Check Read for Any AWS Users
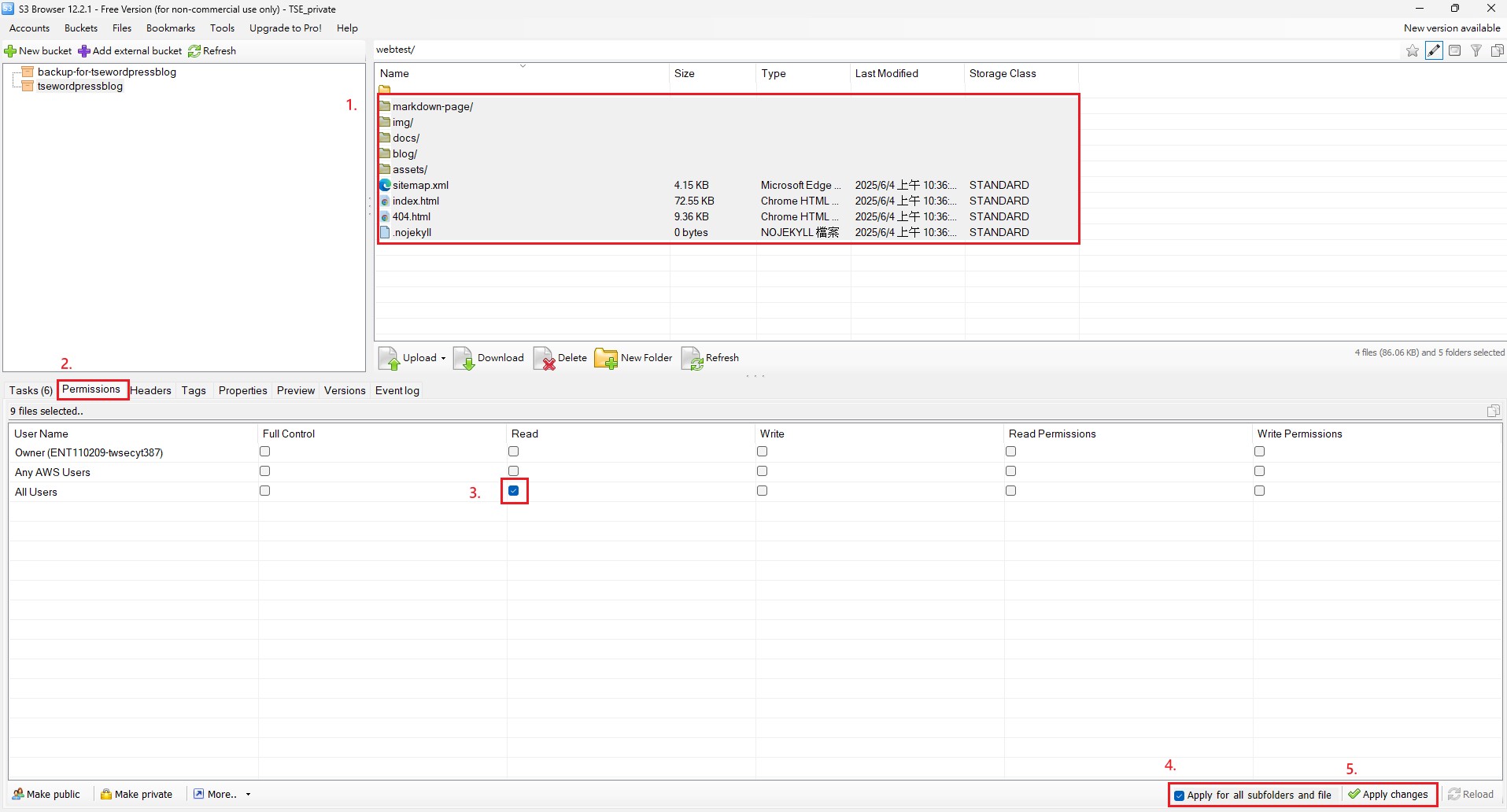Image resolution: width=1507 pixels, height=812 pixels. (514, 471)
